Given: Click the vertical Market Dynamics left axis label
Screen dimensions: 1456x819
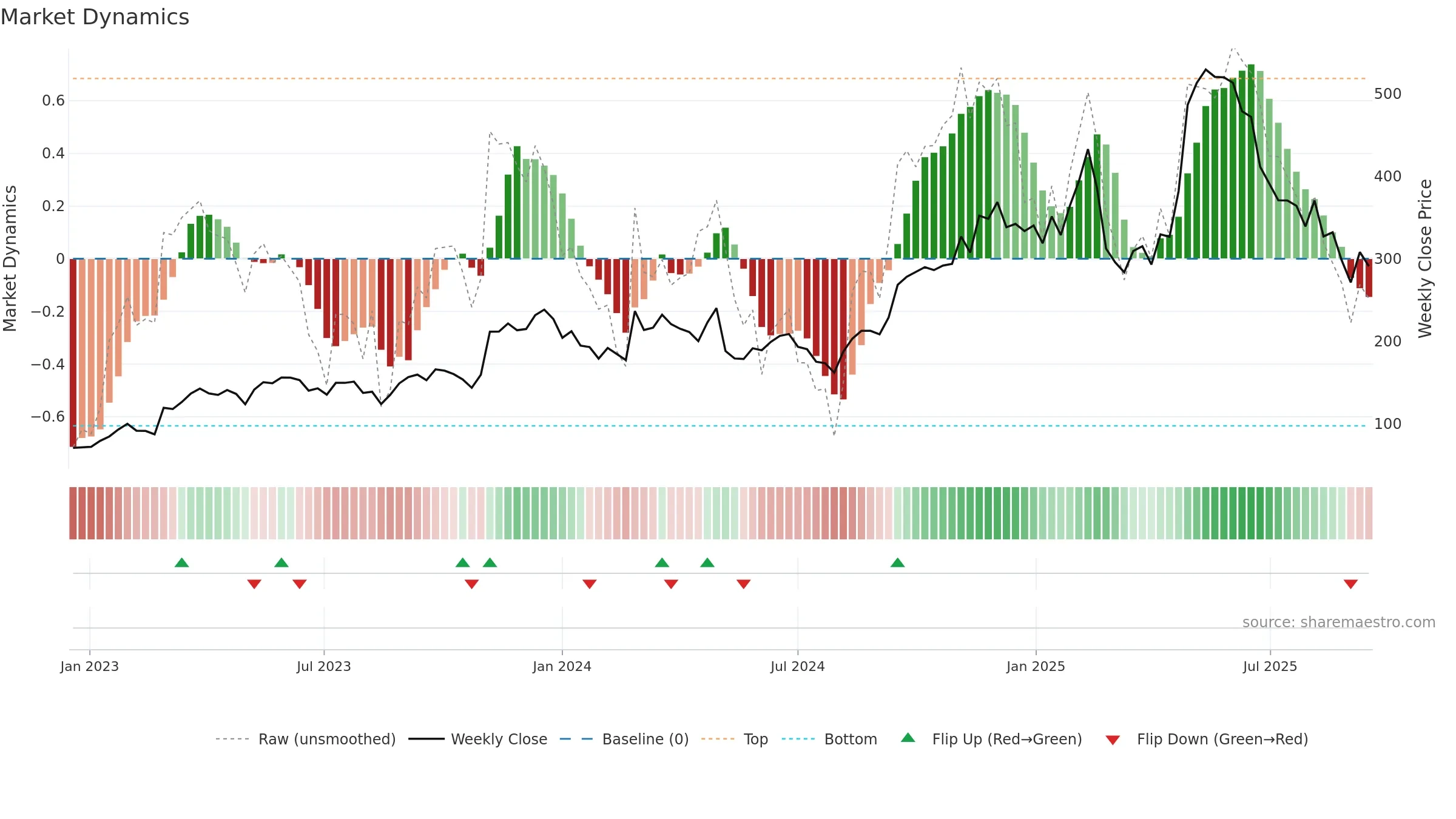Looking at the screenshot, I should pyautogui.click(x=10, y=258).
